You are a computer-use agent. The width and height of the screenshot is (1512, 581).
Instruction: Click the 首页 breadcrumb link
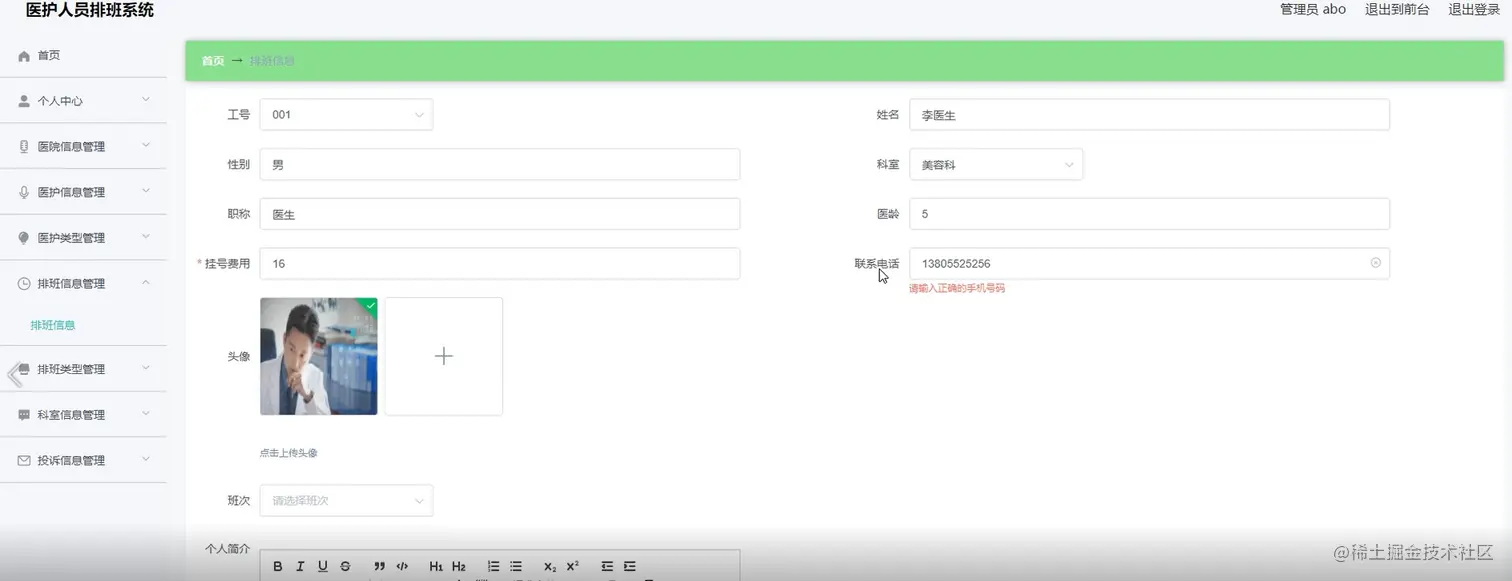(212, 60)
